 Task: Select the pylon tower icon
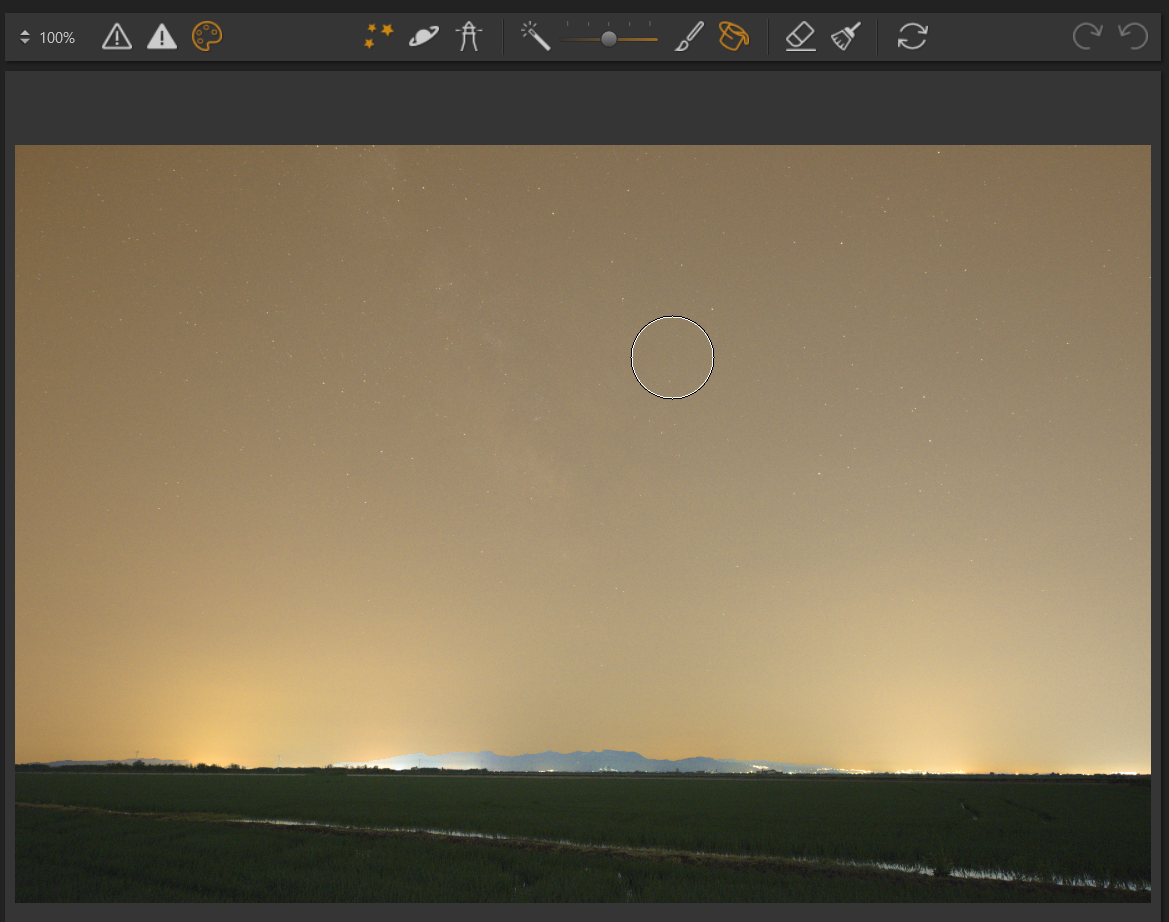tap(469, 36)
